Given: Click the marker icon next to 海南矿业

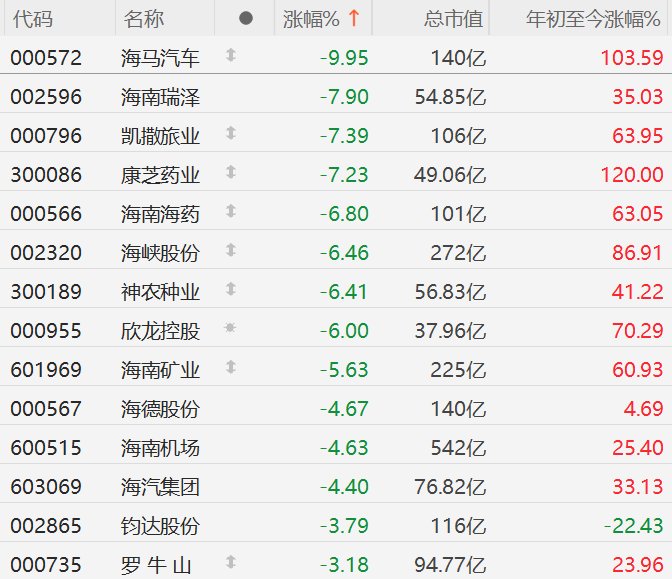Looking at the screenshot, I should 230,367.
